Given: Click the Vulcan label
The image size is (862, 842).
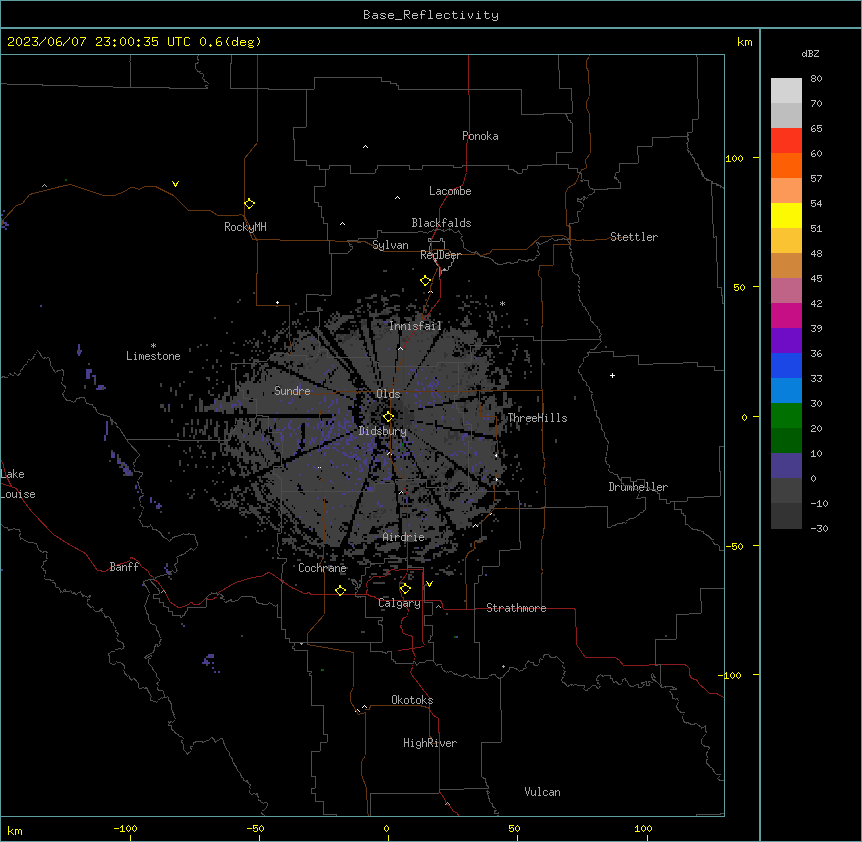Looking at the screenshot, I should (x=542, y=792).
